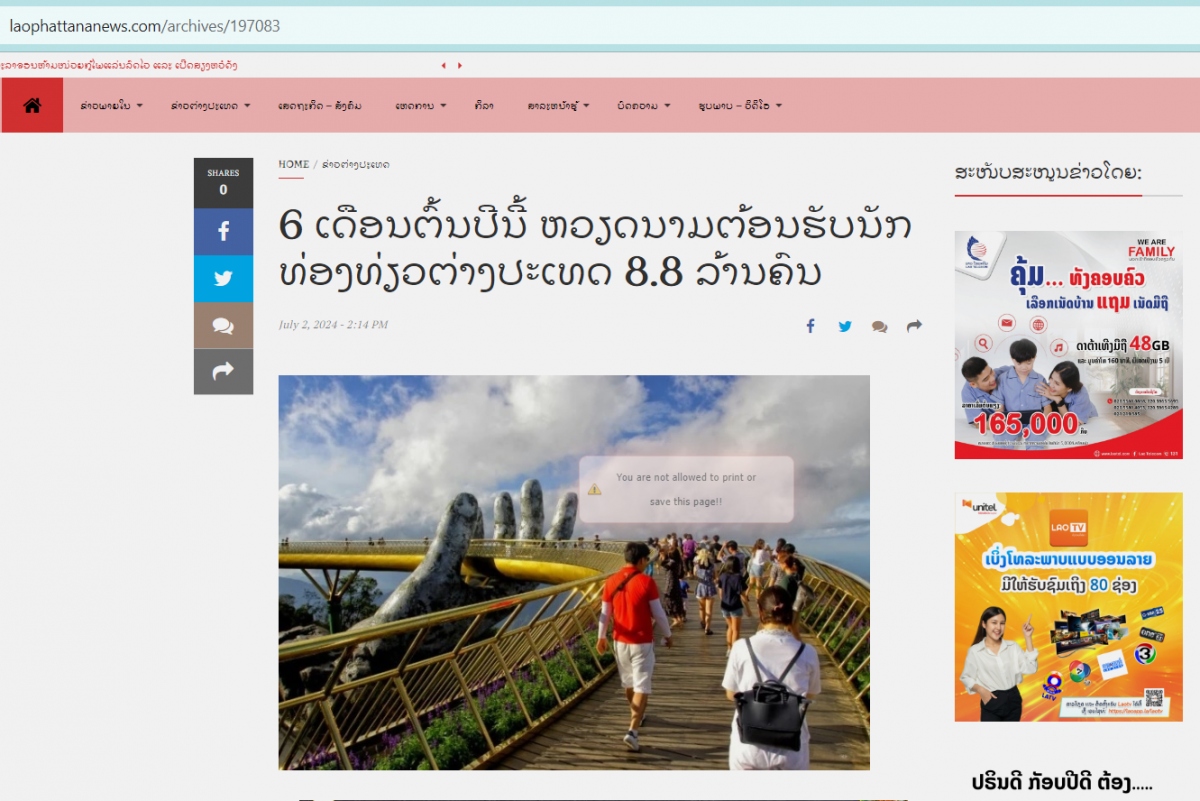Go to the Home icon in navigation bar
This screenshot has width=1200, height=801.
(32, 105)
